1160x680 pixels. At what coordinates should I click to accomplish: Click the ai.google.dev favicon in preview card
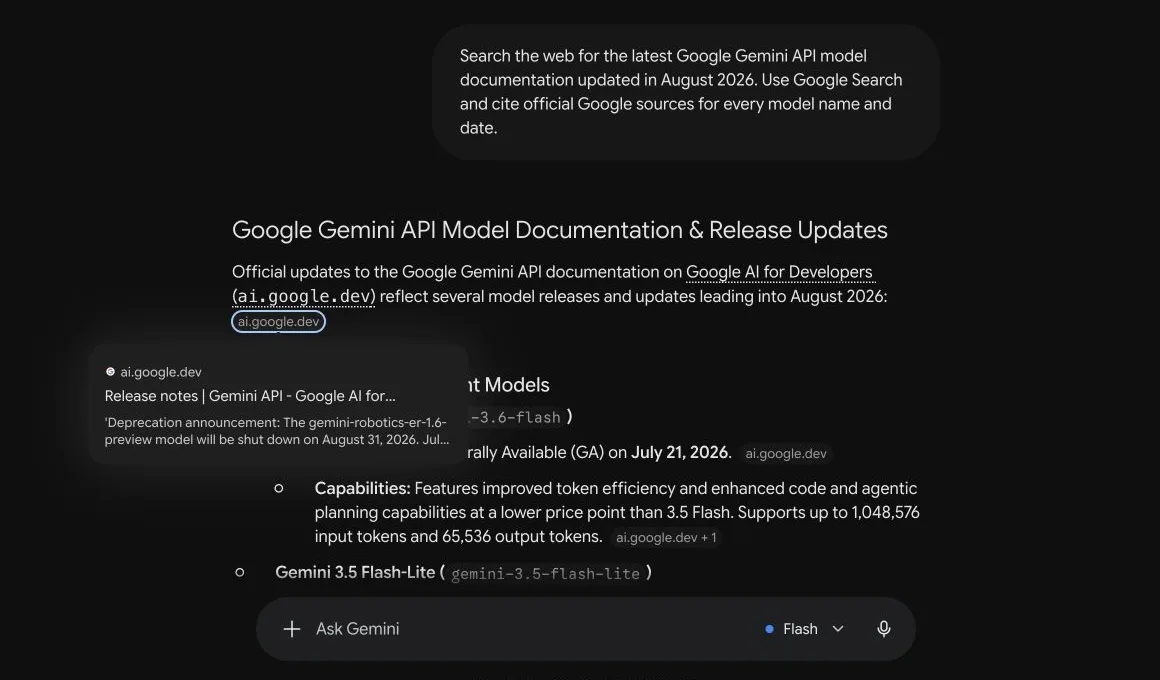110,372
